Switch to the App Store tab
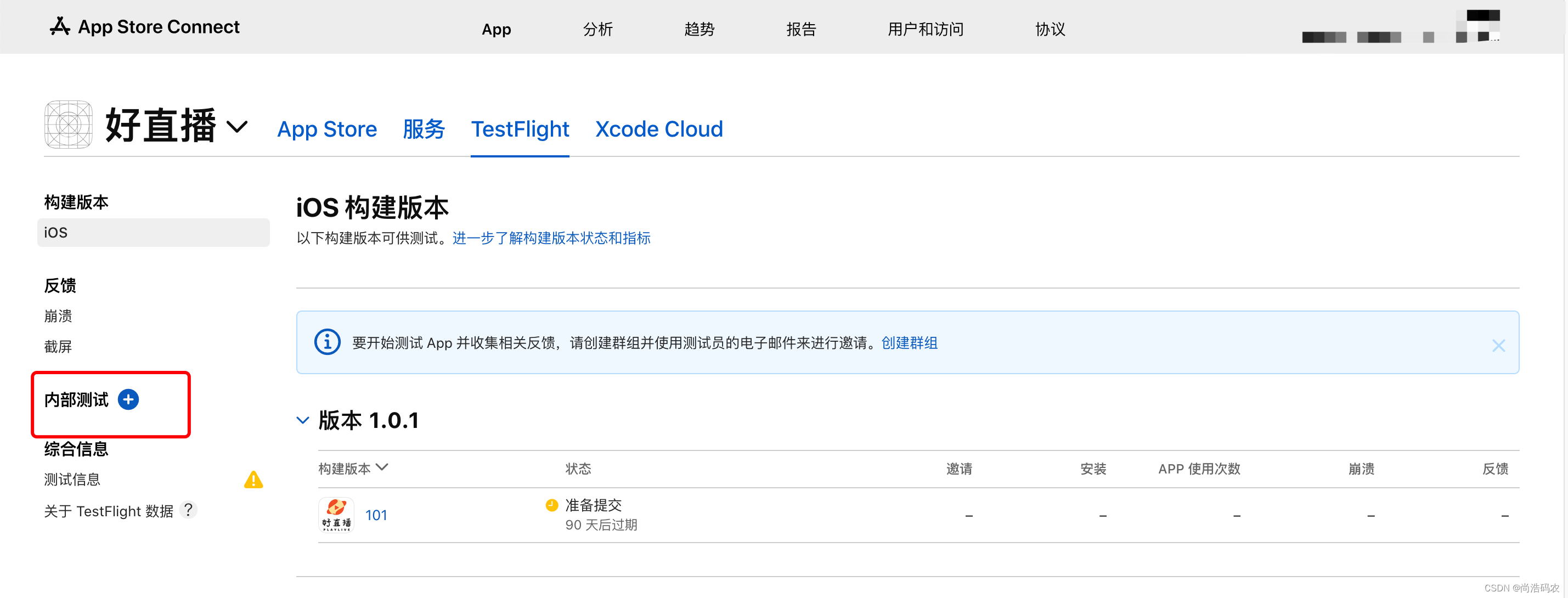1568x598 pixels. point(327,129)
